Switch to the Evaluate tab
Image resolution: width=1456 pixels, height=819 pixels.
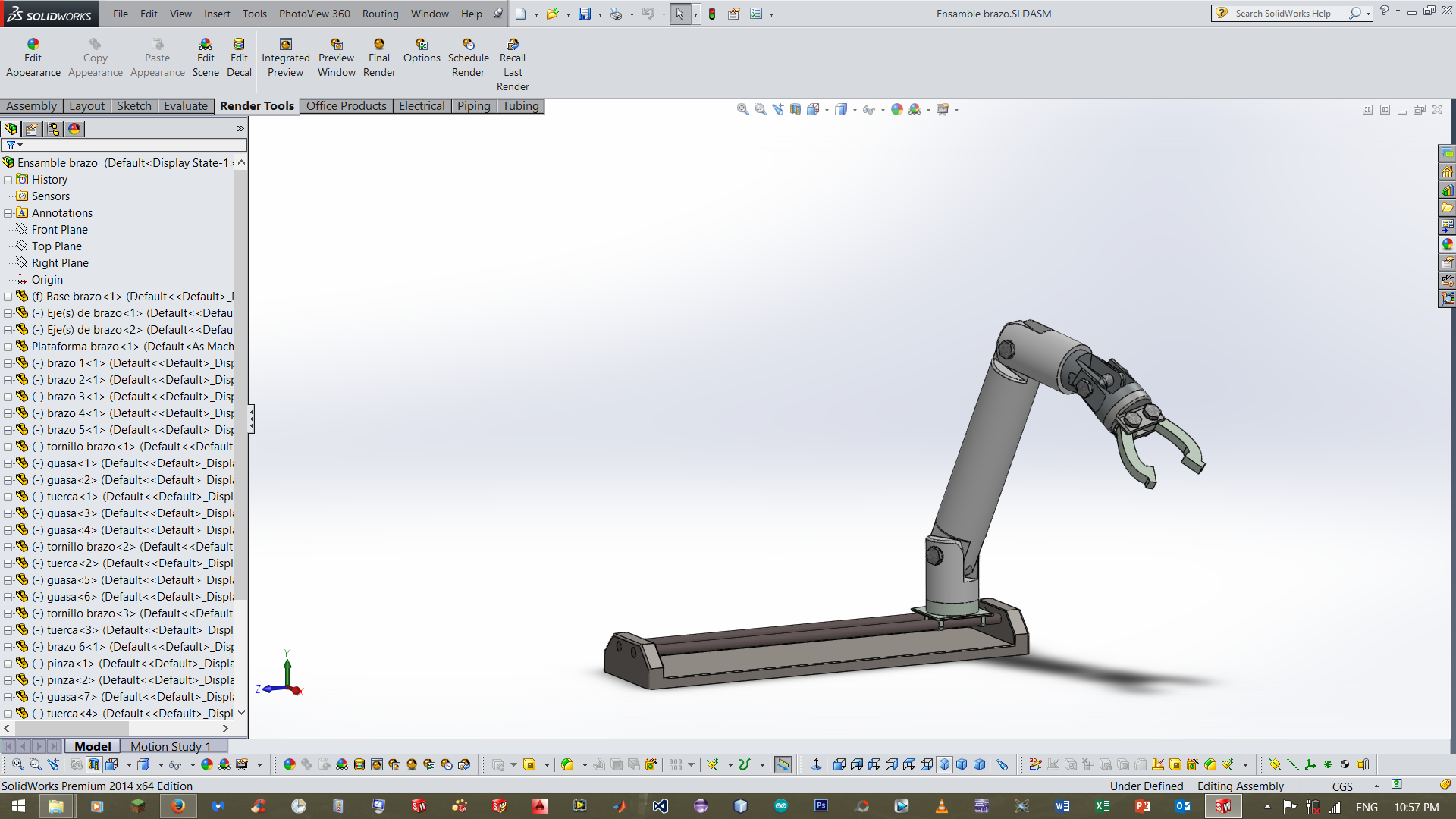(x=185, y=106)
